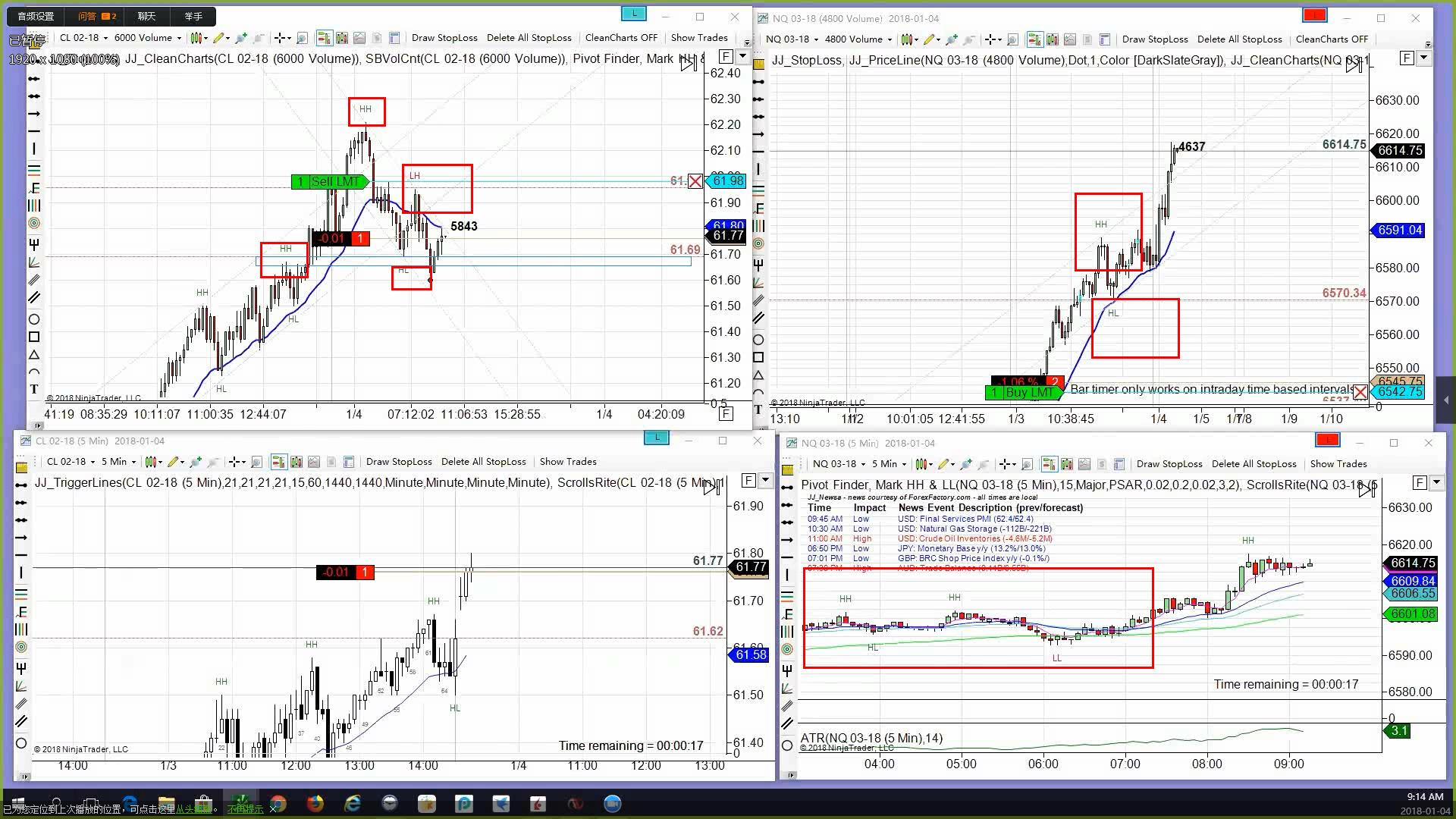
Task: Toggle Chart Trader icon in NQ 5 Min toolbar
Action: pyautogui.click(x=1050, y=464)
